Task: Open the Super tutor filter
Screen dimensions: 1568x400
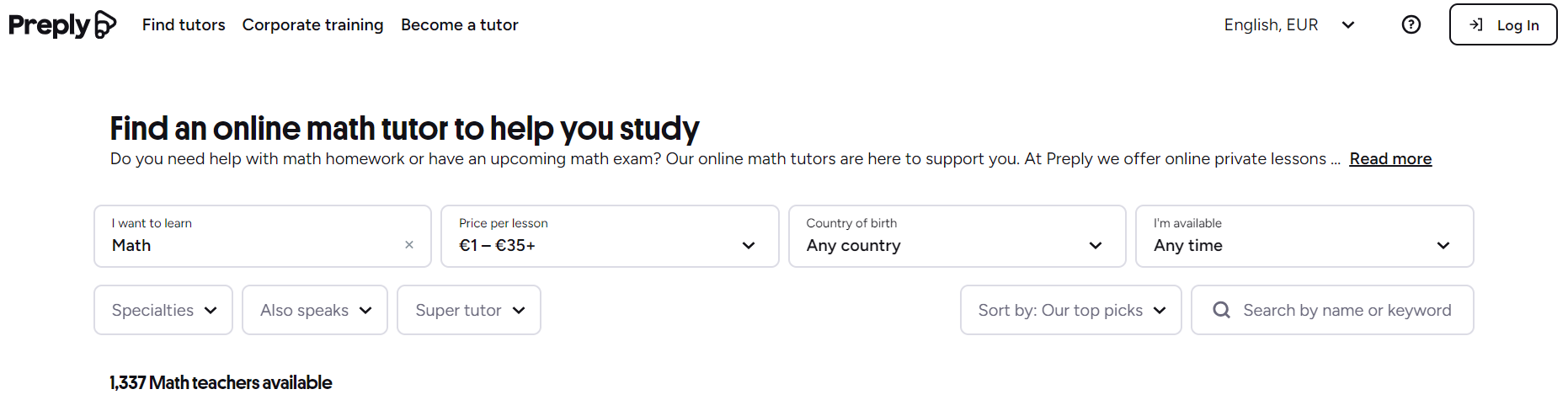Action: 469,310
